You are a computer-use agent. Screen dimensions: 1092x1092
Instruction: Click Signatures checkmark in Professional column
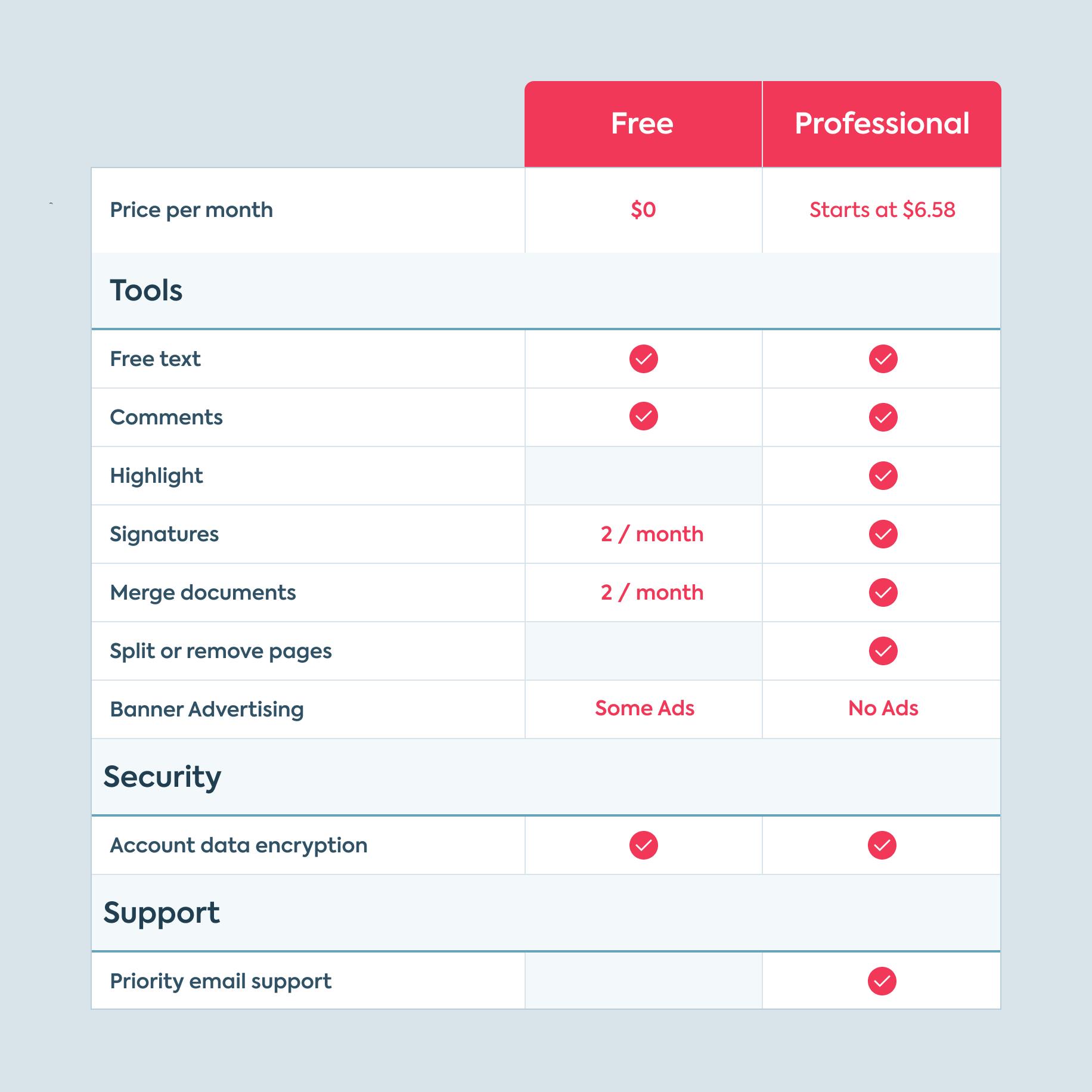(883, 534)
